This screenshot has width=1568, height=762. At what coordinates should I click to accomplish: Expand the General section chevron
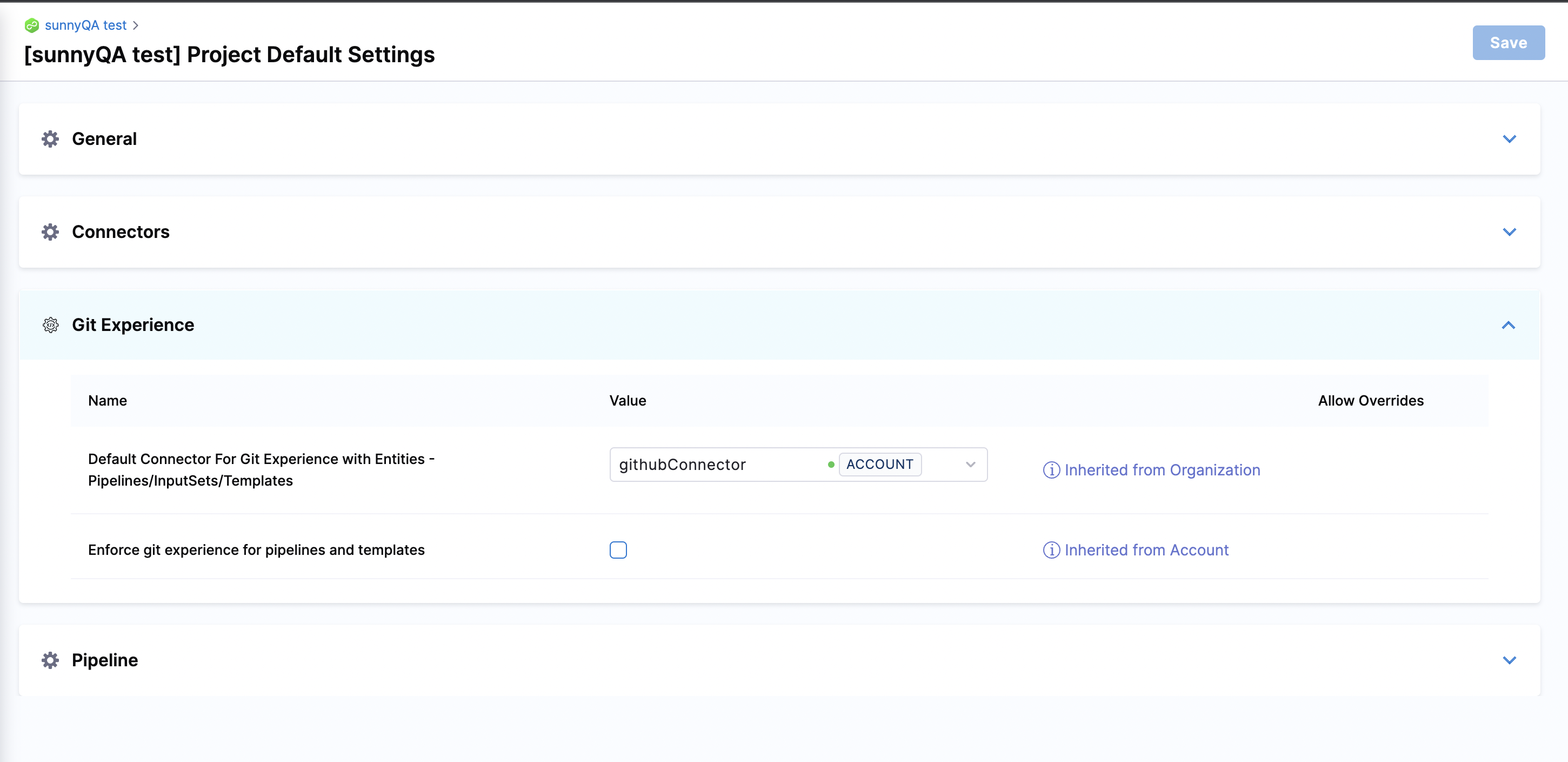tap(1509, 139)
